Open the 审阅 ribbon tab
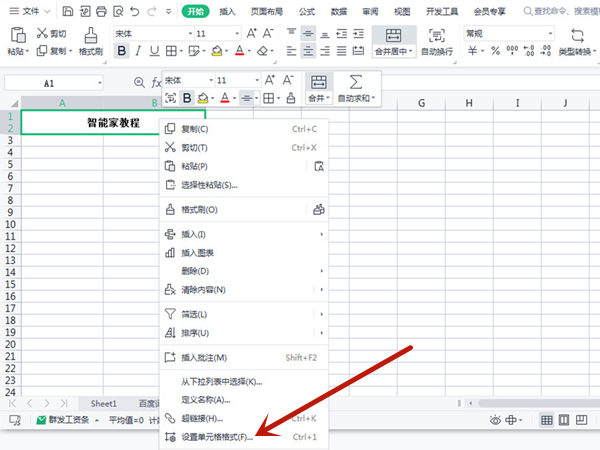 click(x=370, y=11)
